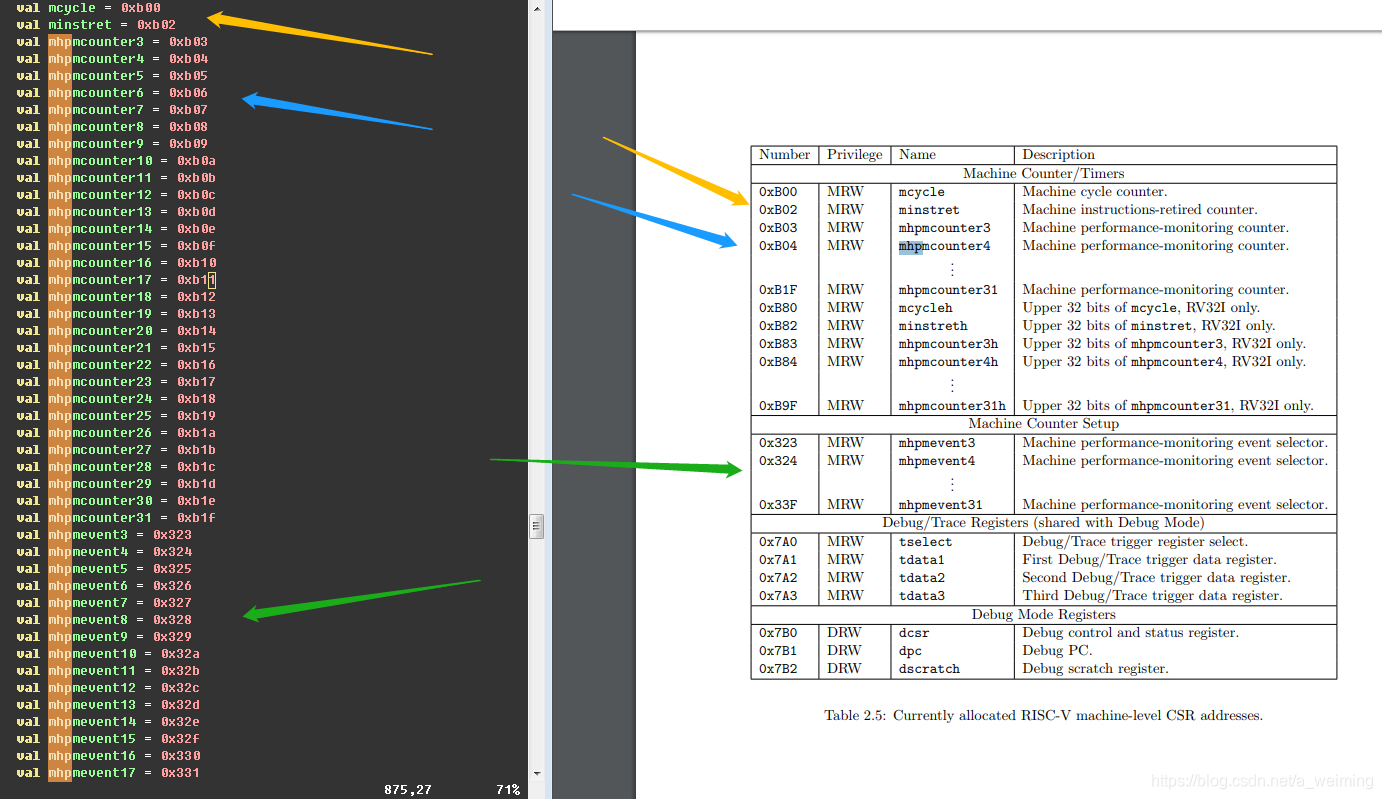The height and width of the screenshot is (799, 1382).
Task: Select the code line 'mhpmcounter20 = 0xb14'
Action: [132, 331]
